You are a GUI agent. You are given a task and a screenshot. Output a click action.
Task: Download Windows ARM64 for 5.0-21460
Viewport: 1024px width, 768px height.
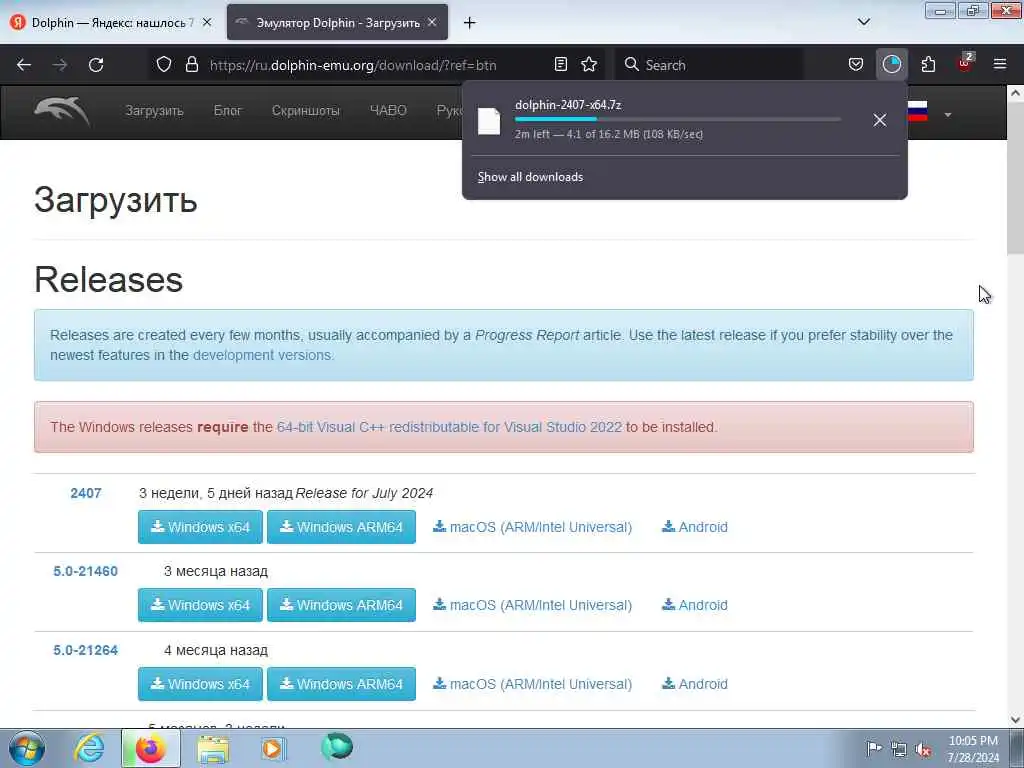[341, 605]
